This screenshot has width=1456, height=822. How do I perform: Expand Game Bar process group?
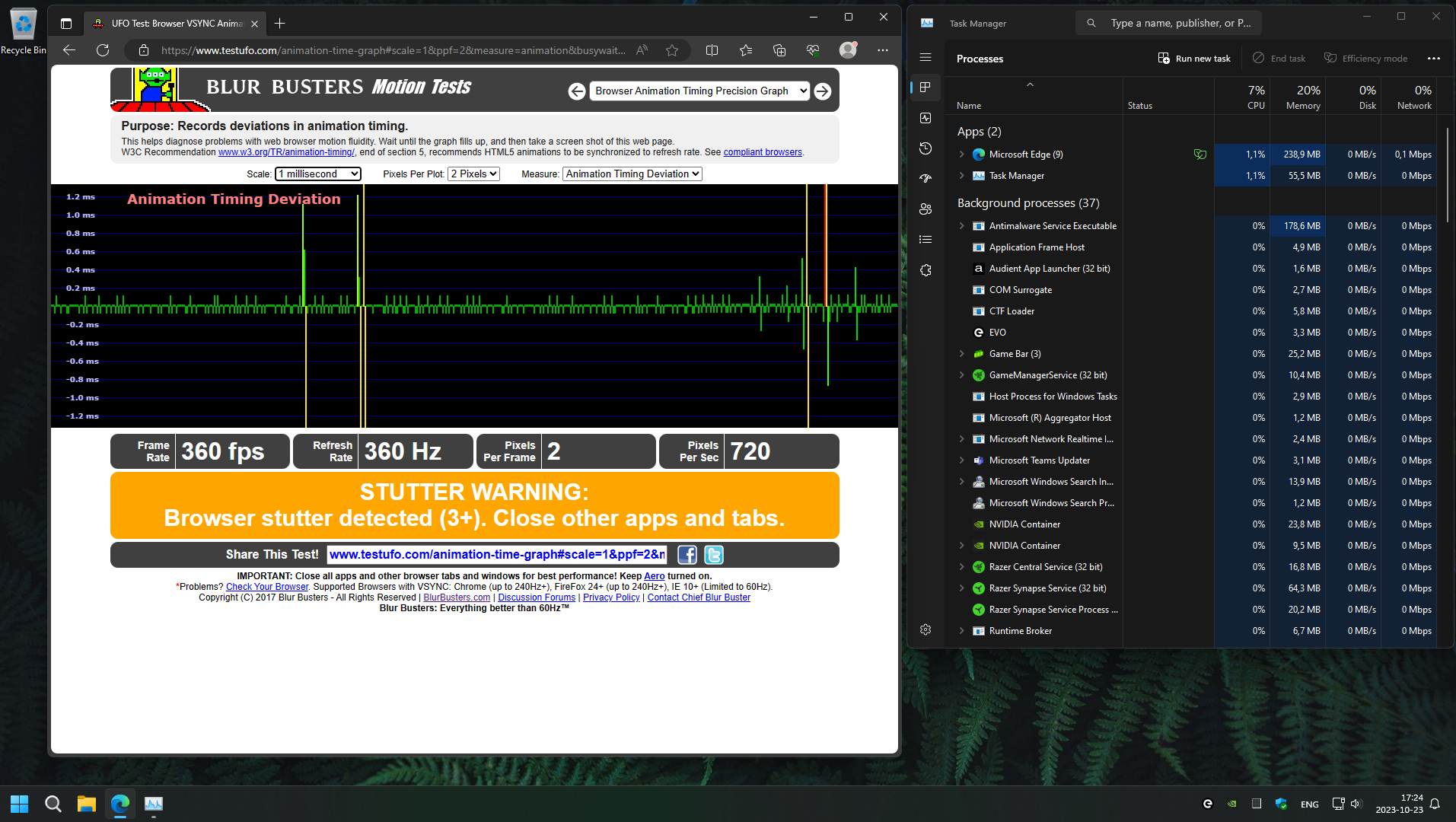[961, 354]
